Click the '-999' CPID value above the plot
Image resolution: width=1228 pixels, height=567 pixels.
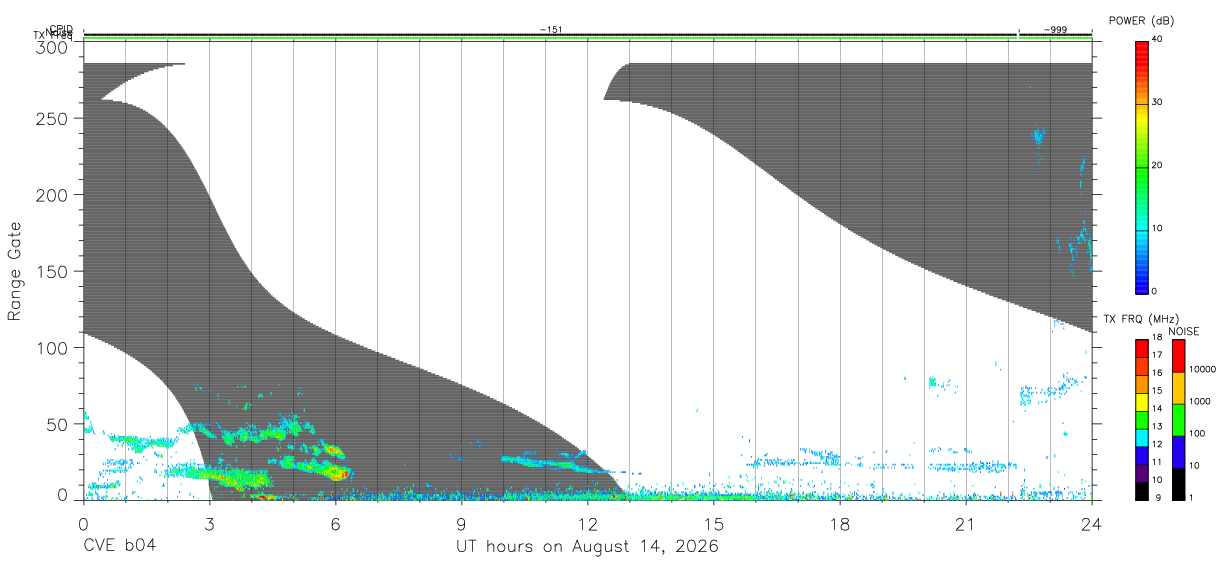point(1055,30)
